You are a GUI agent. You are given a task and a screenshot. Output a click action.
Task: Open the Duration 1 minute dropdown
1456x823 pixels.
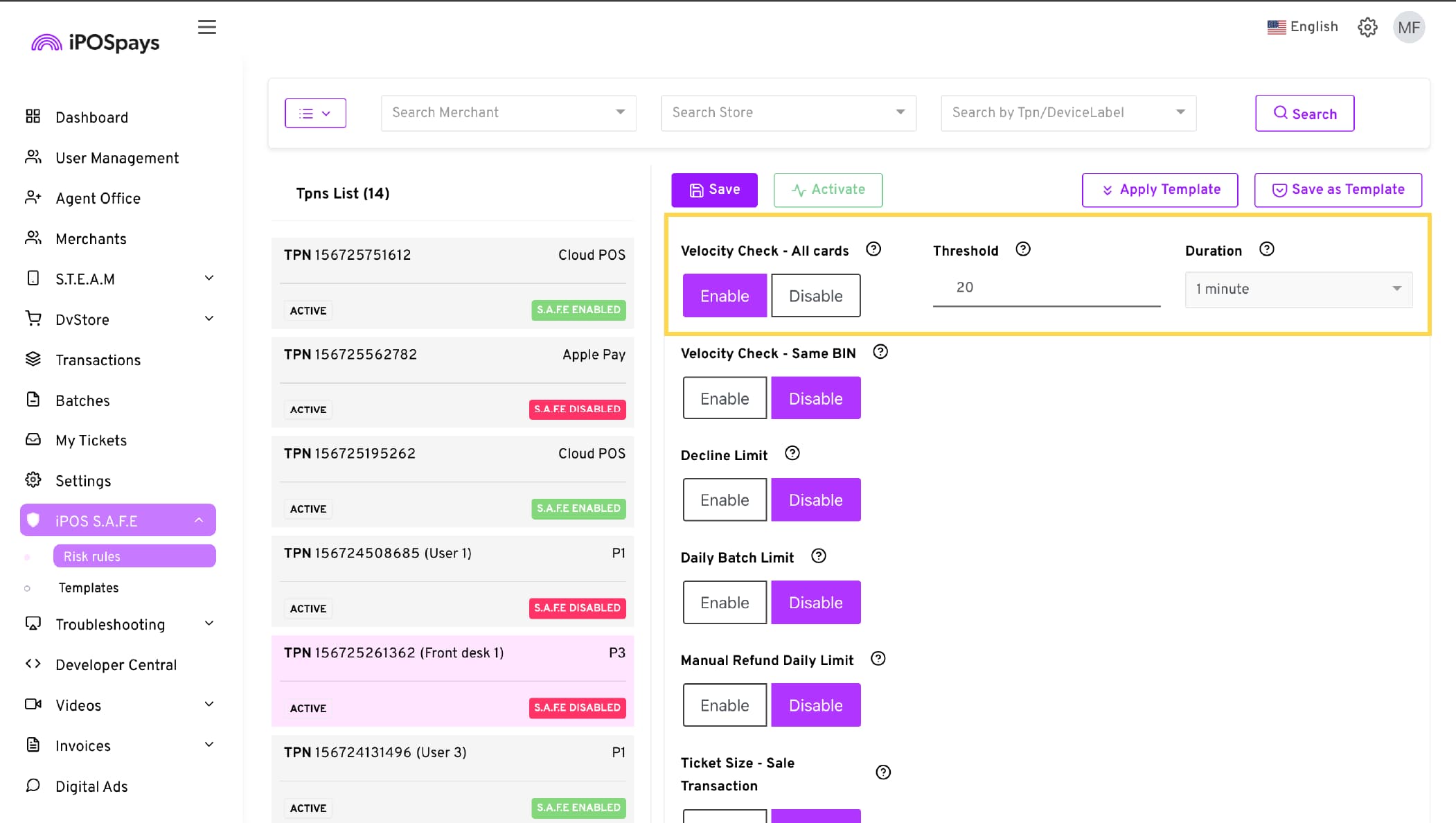pos(1298,289)
